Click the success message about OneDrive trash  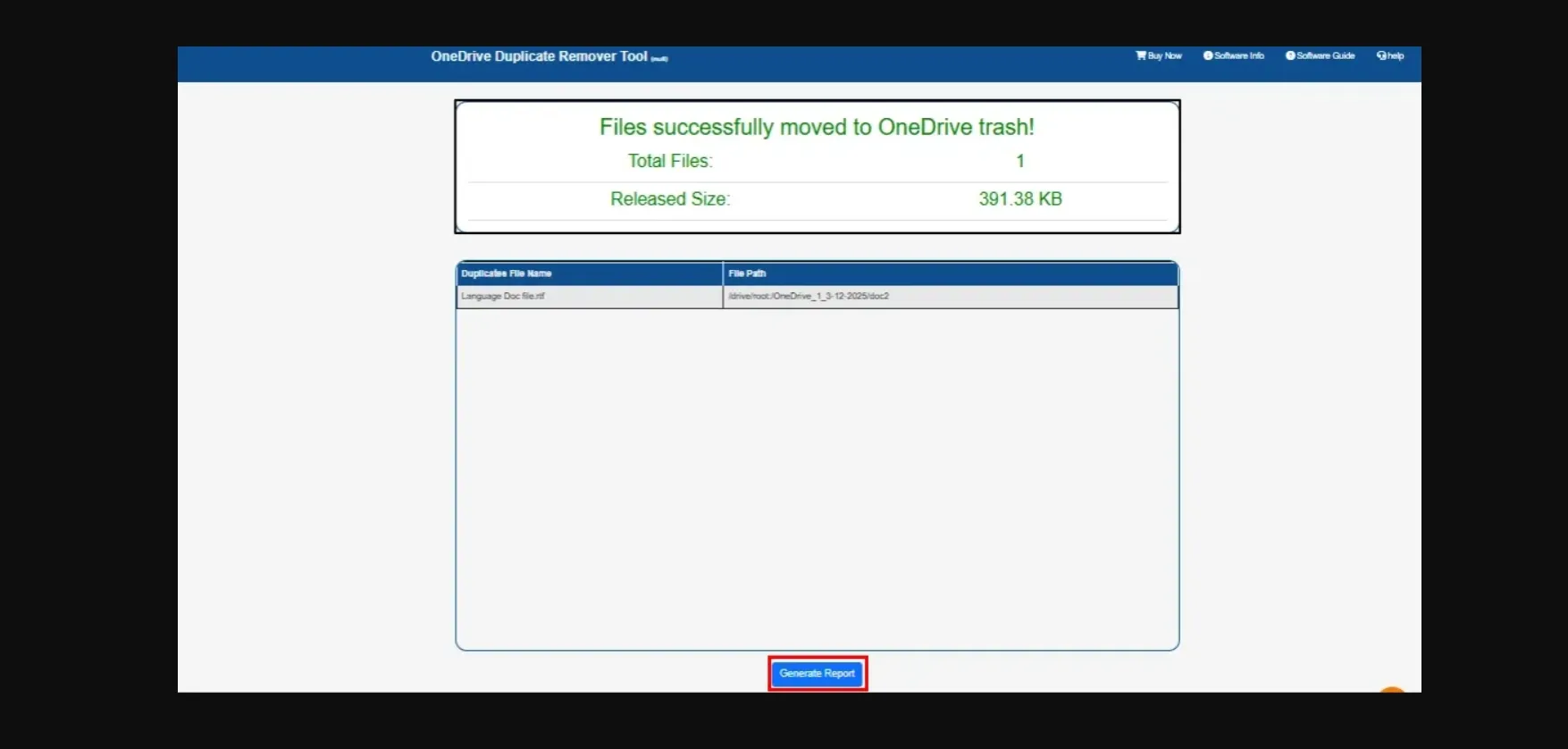(817, 127)
